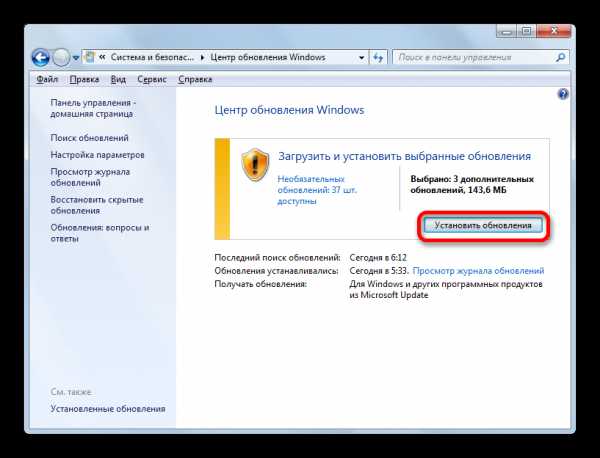The image size is (600, 458).
Task: Expand the arrow after 'Система и безопас...'
Action: click(x=202, y=58)
